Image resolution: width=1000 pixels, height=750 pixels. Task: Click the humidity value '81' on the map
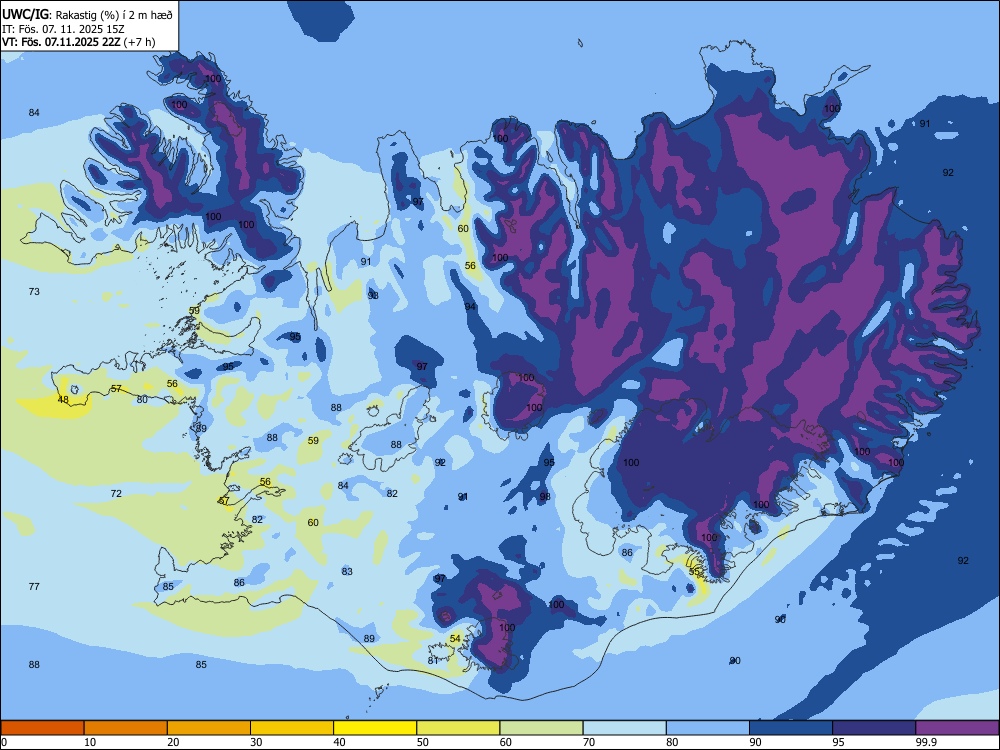[x=433, y=661]
